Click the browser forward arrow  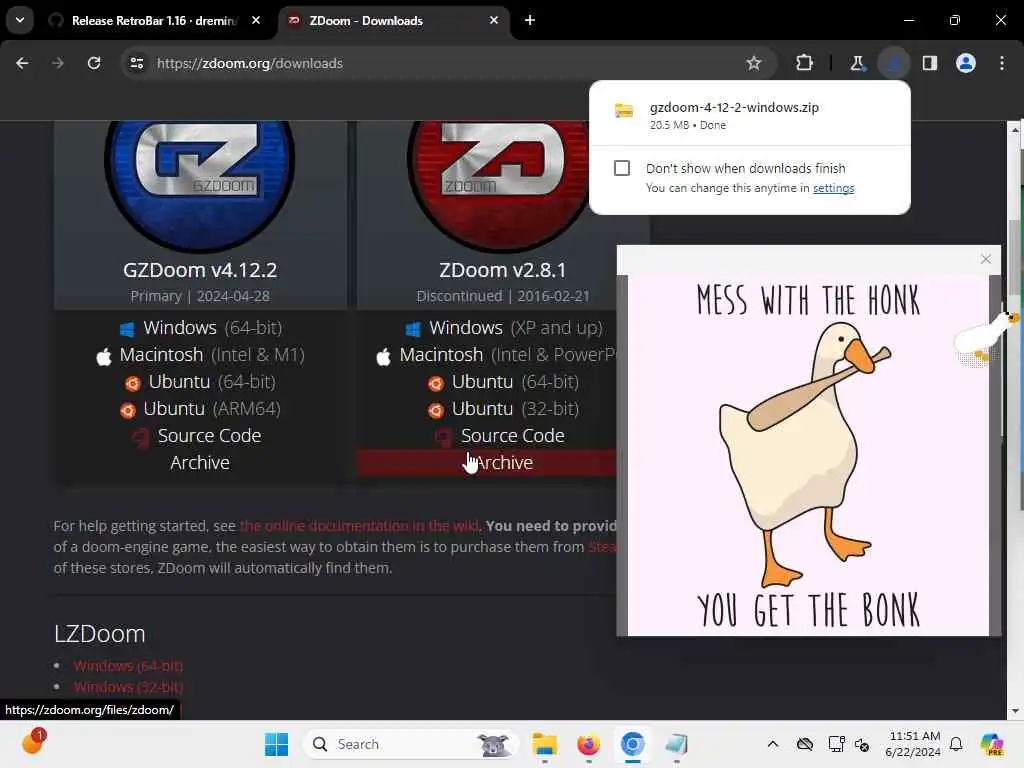click(x=57, y=63)
